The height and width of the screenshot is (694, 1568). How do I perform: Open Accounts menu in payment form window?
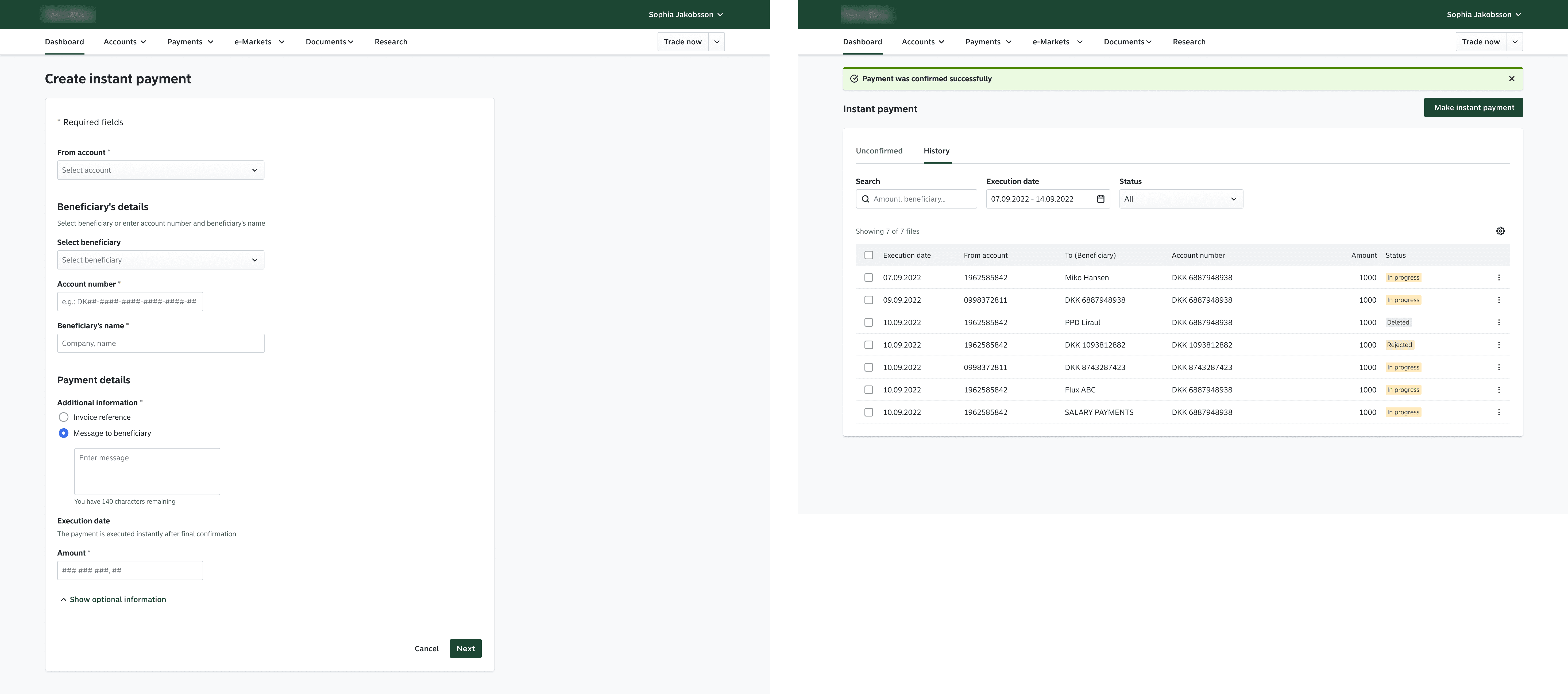125,42
